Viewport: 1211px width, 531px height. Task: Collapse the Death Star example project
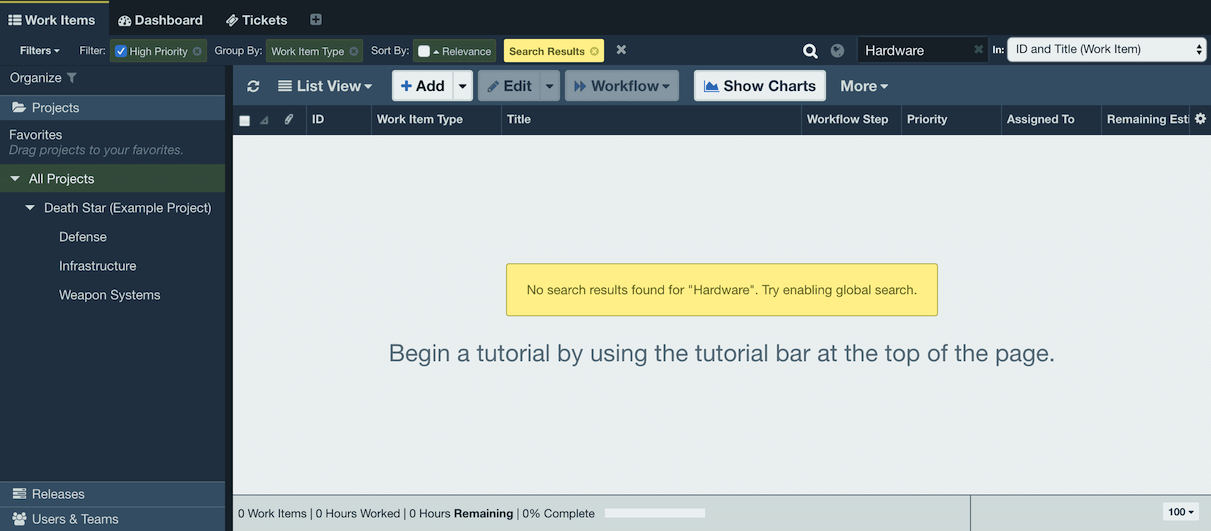tap(30, 208)
